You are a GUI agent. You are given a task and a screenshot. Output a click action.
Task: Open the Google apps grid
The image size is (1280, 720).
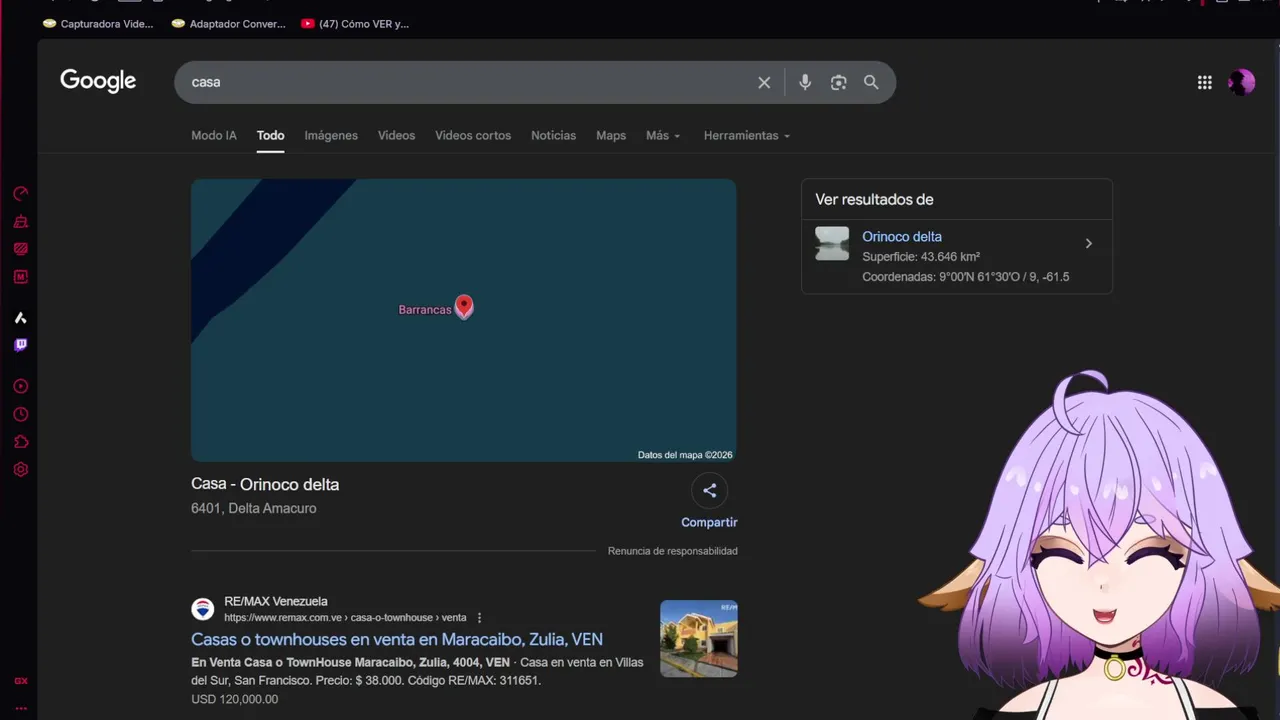click(x=1204, y=83)
